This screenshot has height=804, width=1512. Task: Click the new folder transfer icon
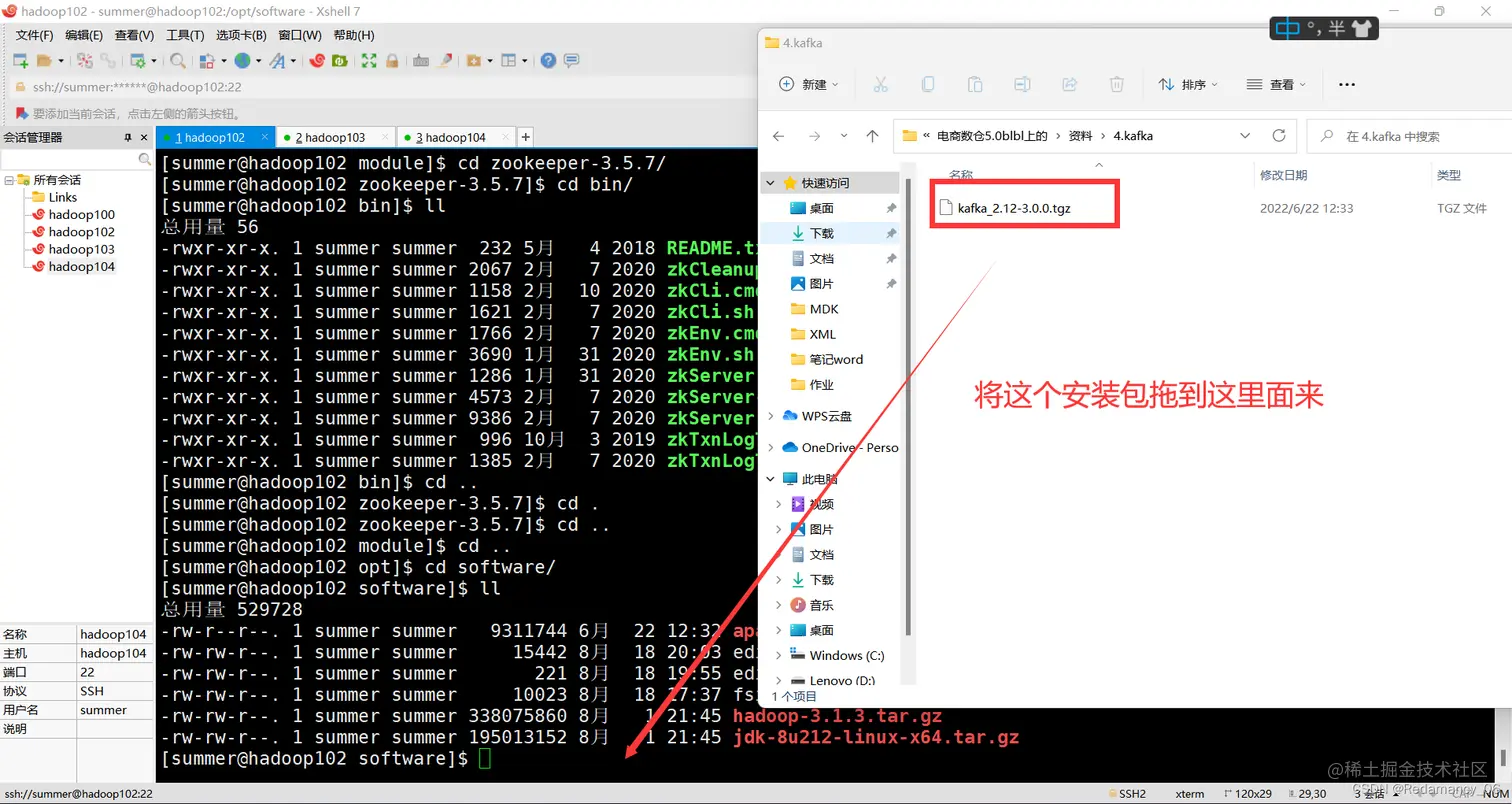tap(474, 61)
